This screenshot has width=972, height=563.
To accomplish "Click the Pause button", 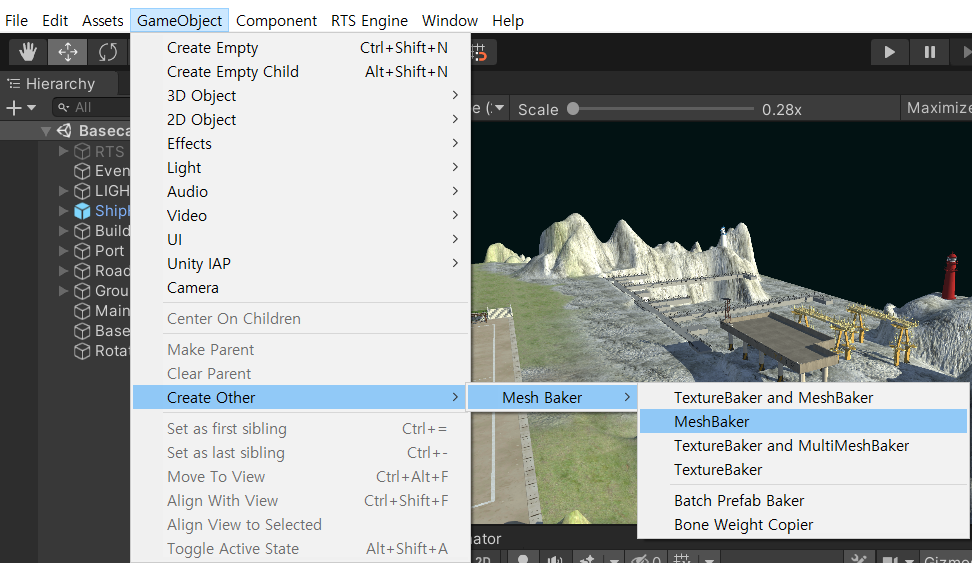I will pos(929,52).
